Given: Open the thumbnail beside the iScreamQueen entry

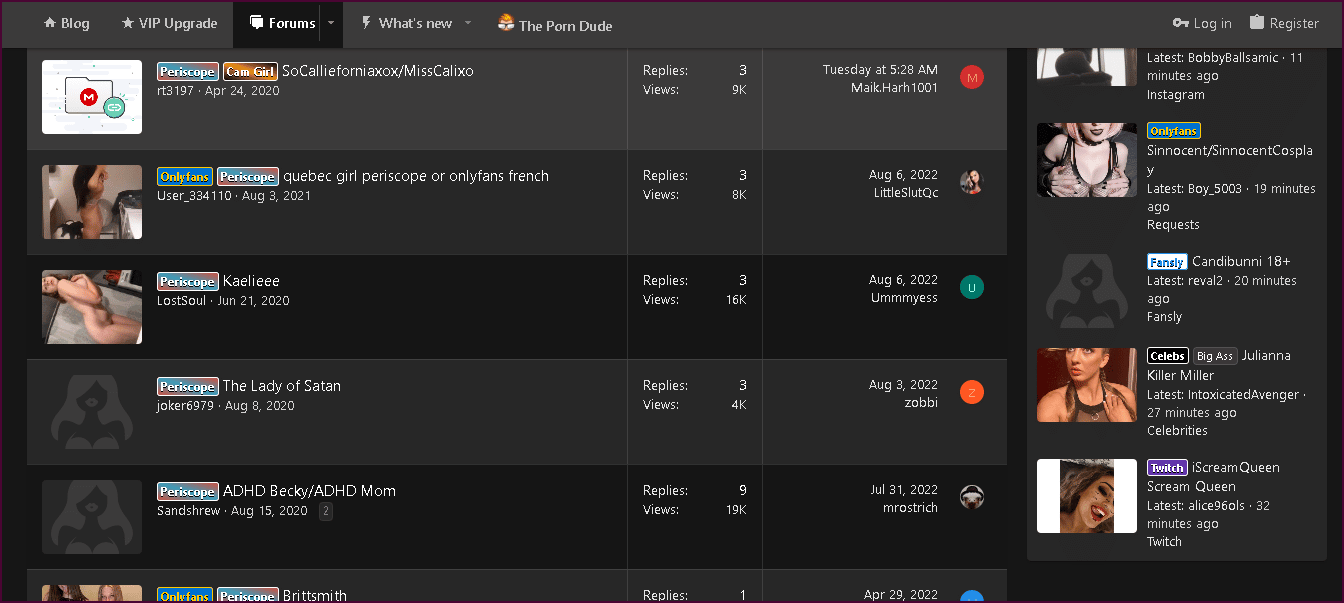Looking at the screenshot, I should 1087,496.
